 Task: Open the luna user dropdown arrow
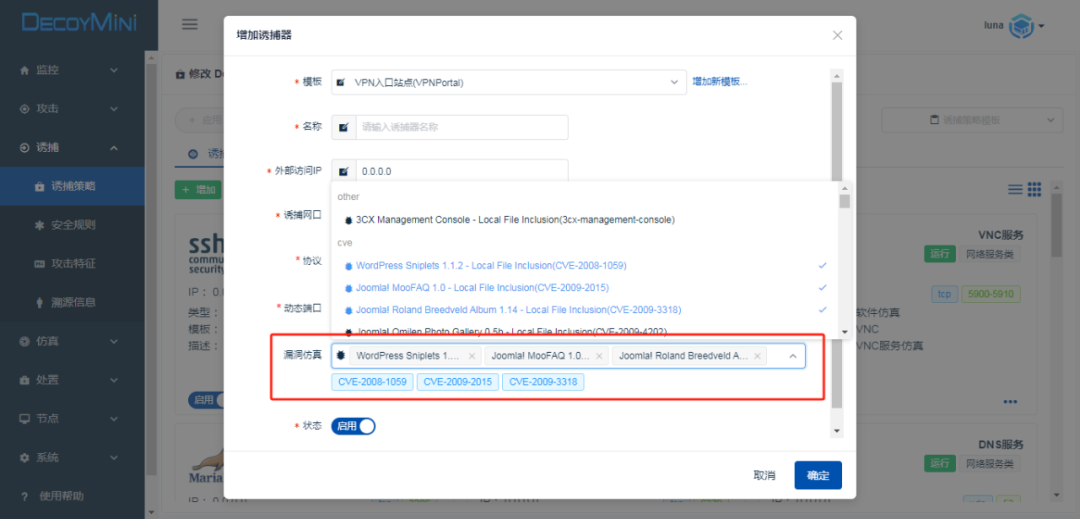(1041, 26)
